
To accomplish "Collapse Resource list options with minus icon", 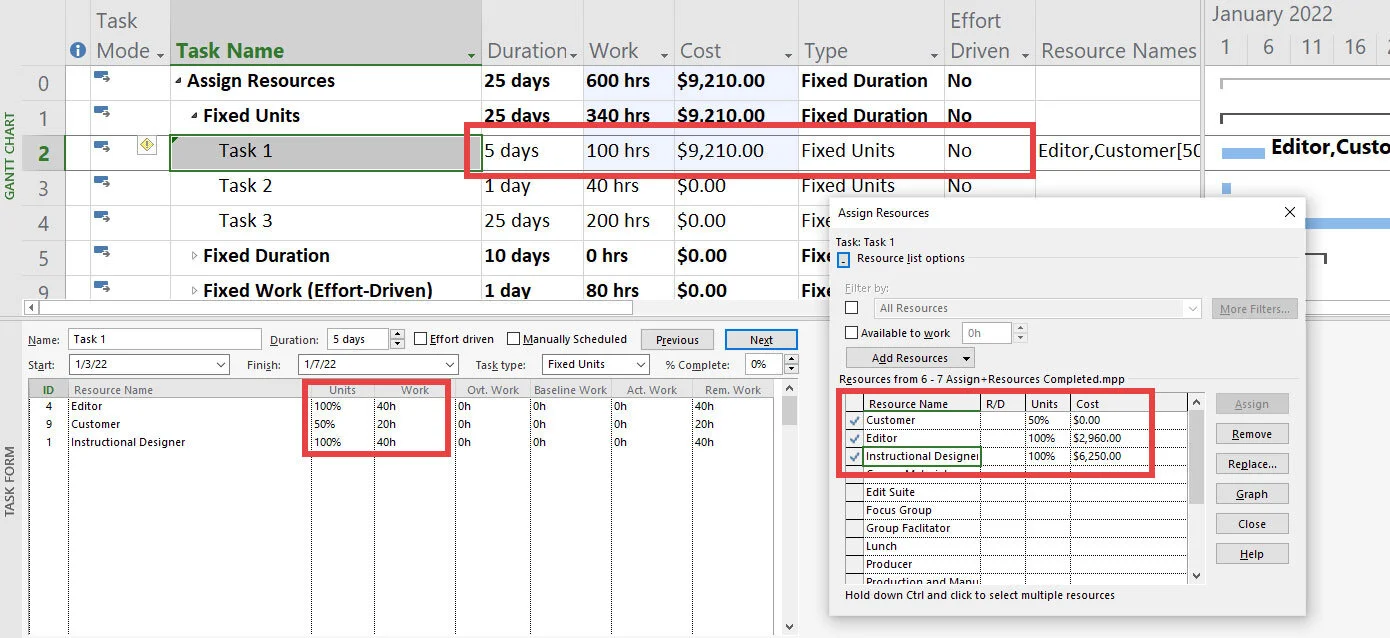I will coord(844,259).
